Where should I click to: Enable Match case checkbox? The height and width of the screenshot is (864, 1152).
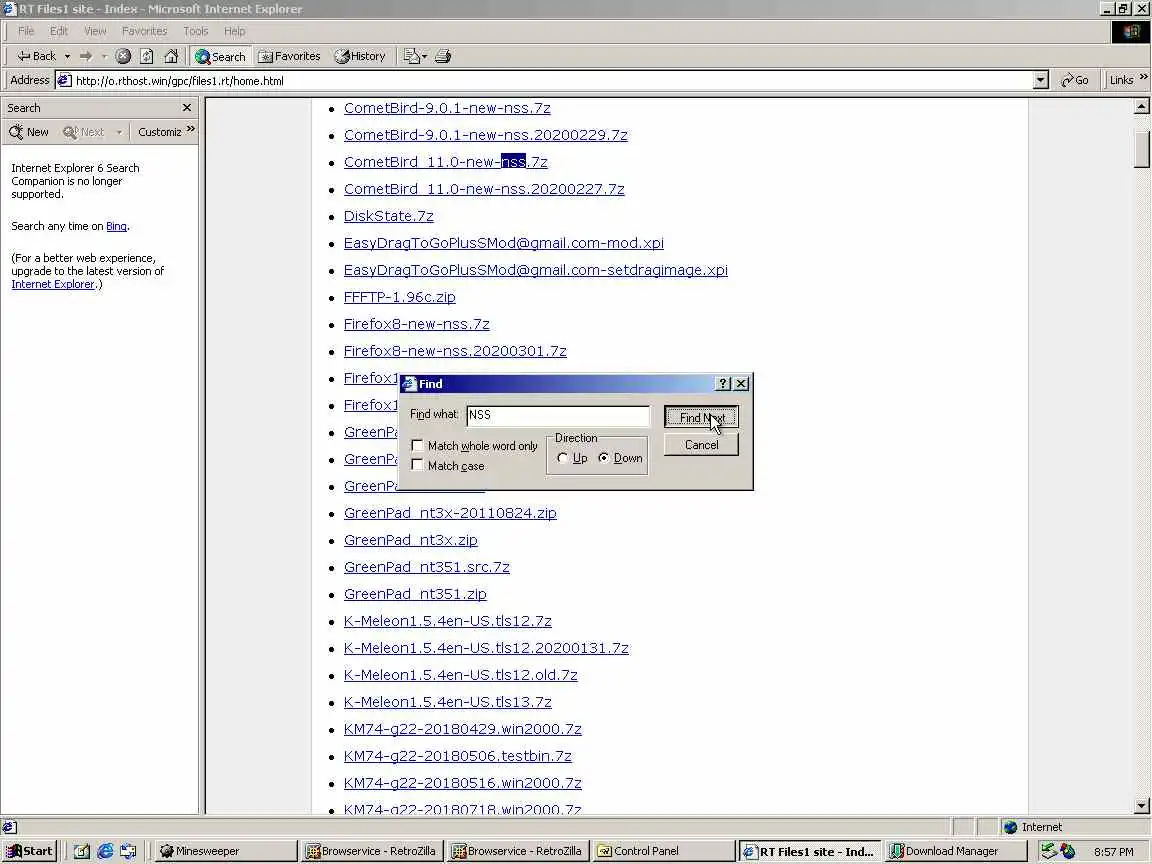(x=417, y=465)
